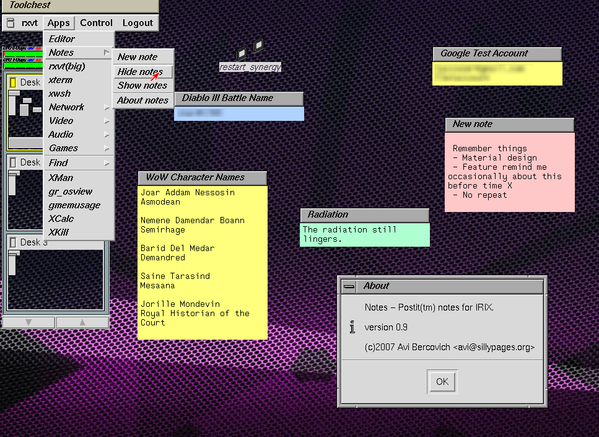The width and height of the screenshot is (599, 437).
Task: Launch gmemusage from the Apps menu
Action: tap(79, 206)
